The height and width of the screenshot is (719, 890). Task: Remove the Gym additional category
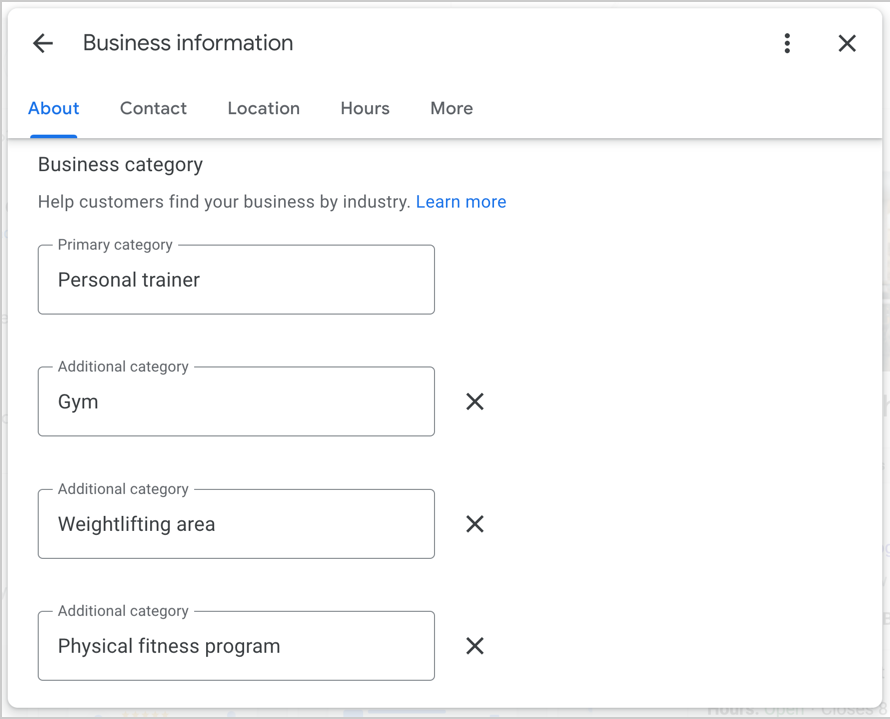[x=475, y=402]
